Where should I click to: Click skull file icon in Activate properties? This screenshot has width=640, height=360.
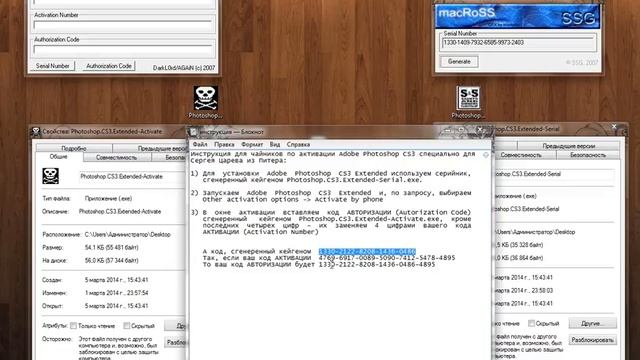[x=50, y=176]
